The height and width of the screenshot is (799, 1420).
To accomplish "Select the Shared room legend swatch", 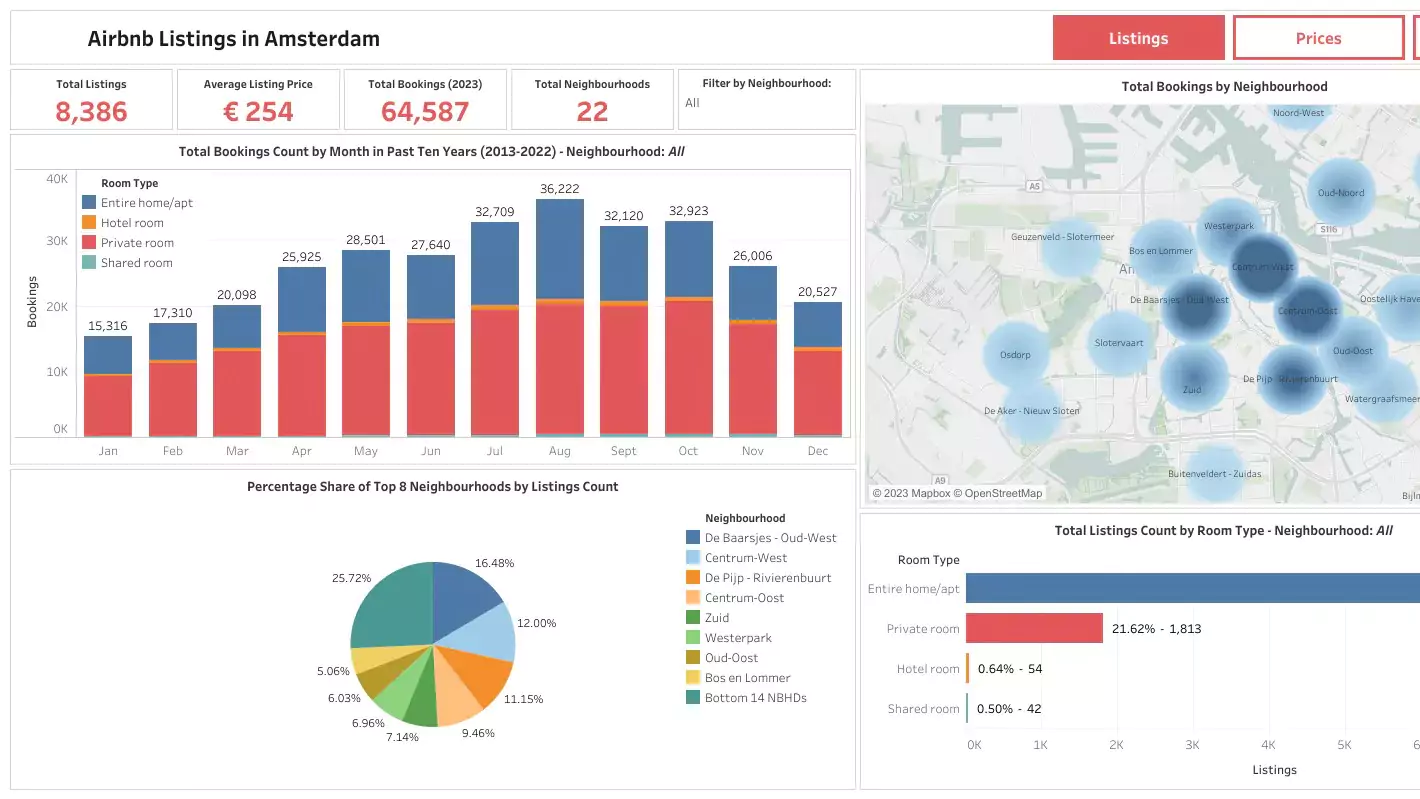I will 89,262.
